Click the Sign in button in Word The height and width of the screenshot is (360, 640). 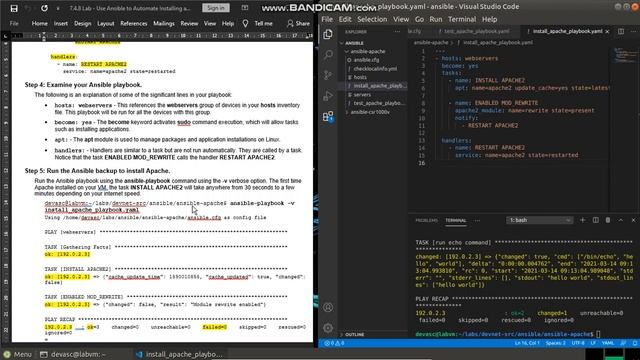click(216, 8)
